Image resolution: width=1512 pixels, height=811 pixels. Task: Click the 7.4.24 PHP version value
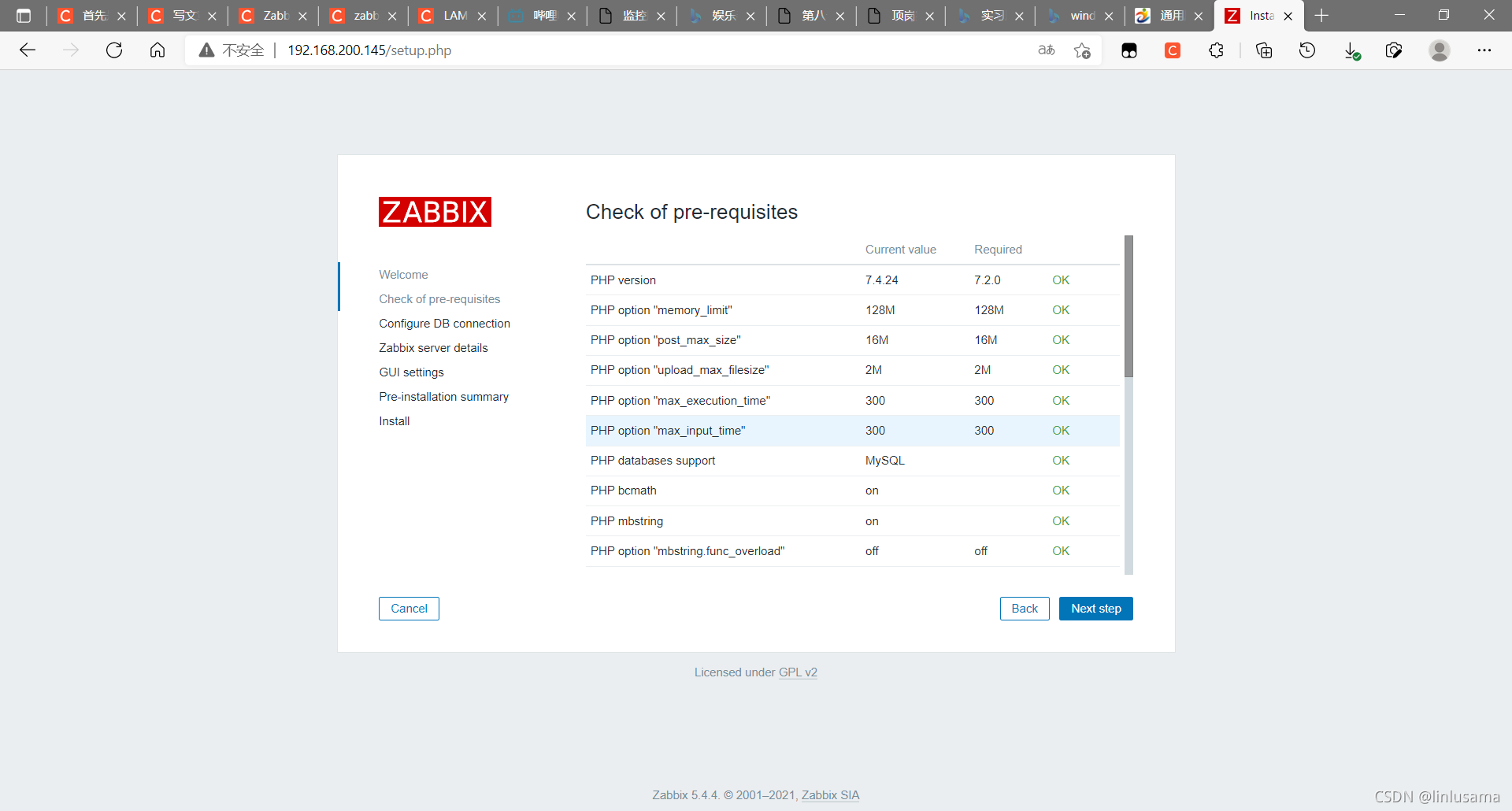882,280
